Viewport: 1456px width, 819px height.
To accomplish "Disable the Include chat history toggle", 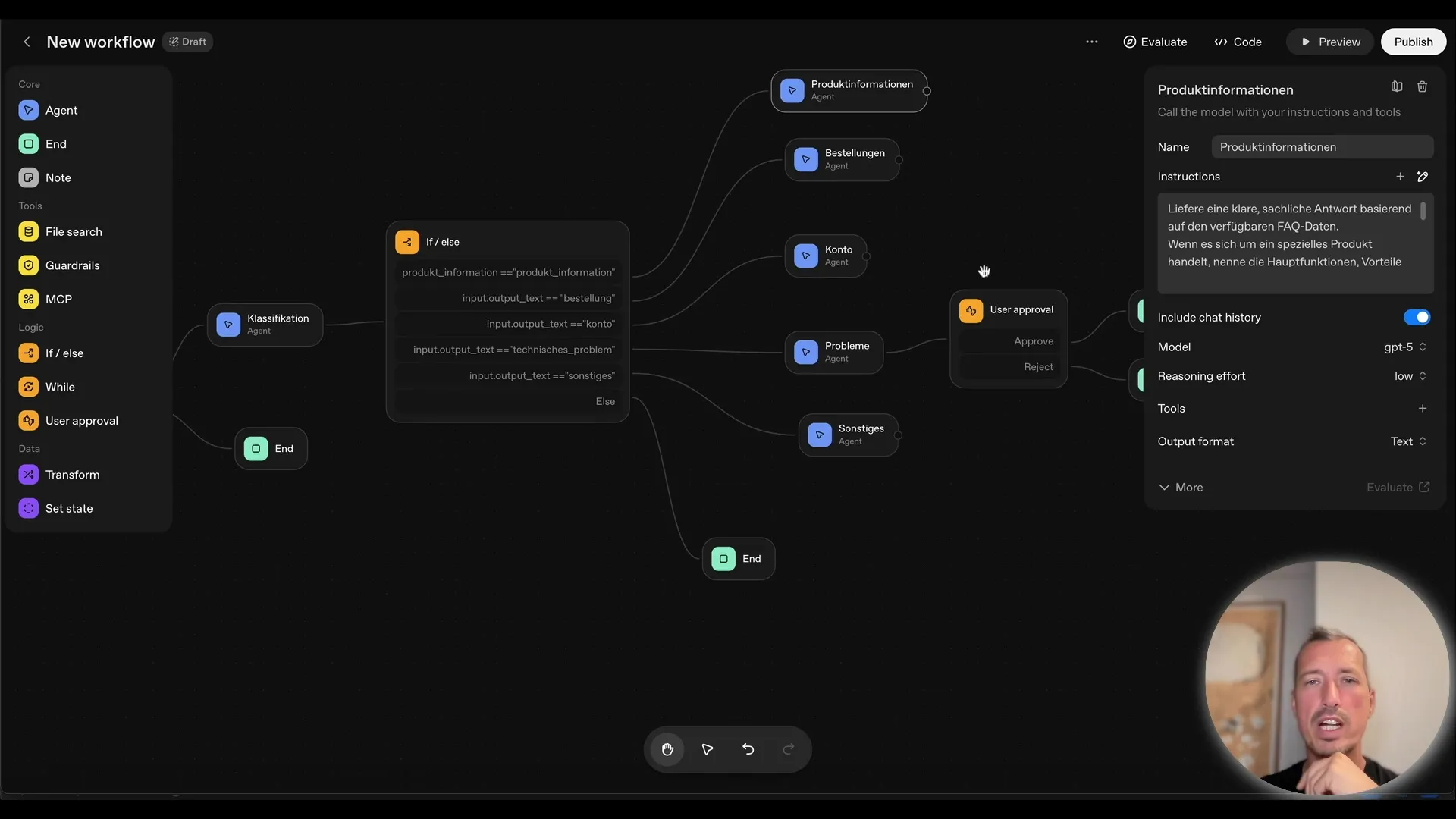I will point(1417,317).
